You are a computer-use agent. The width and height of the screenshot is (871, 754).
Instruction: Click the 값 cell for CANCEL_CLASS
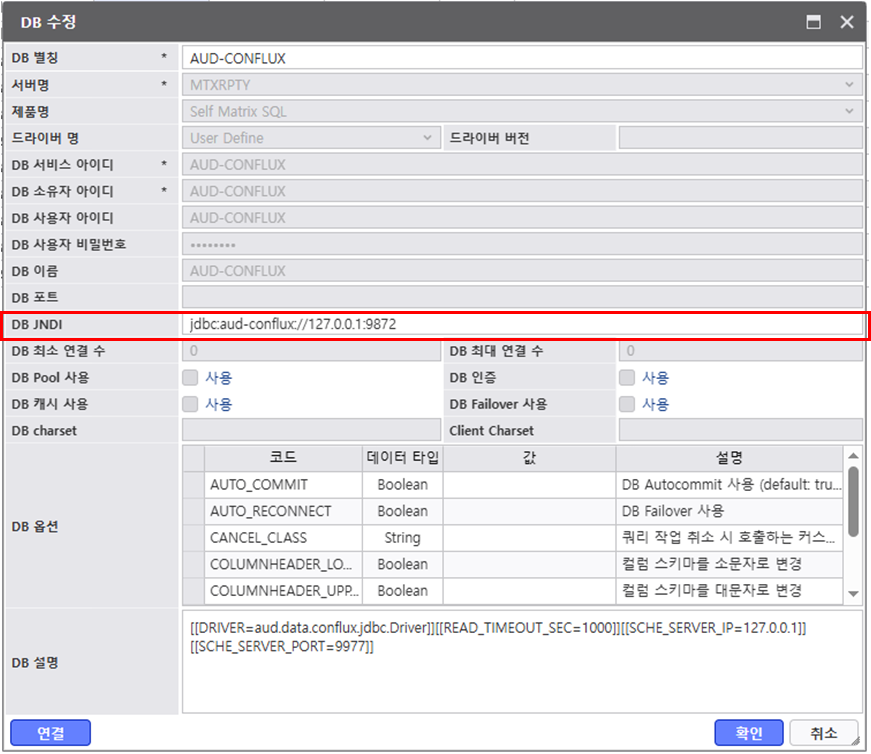[x=529, y=537]
